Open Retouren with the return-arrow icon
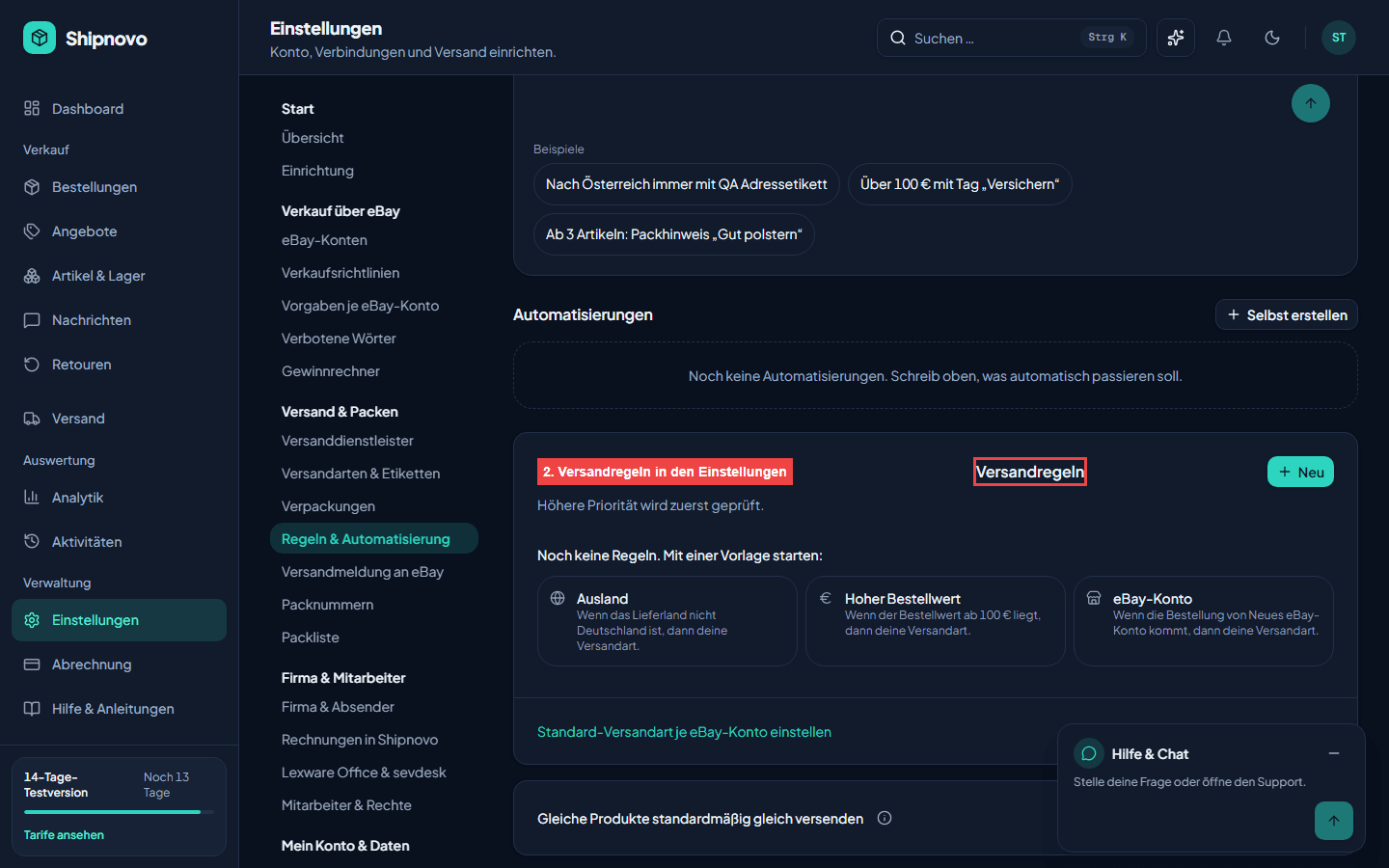Image resolution: width=1389 pixels, height=868 pixels. coord(32,365)
